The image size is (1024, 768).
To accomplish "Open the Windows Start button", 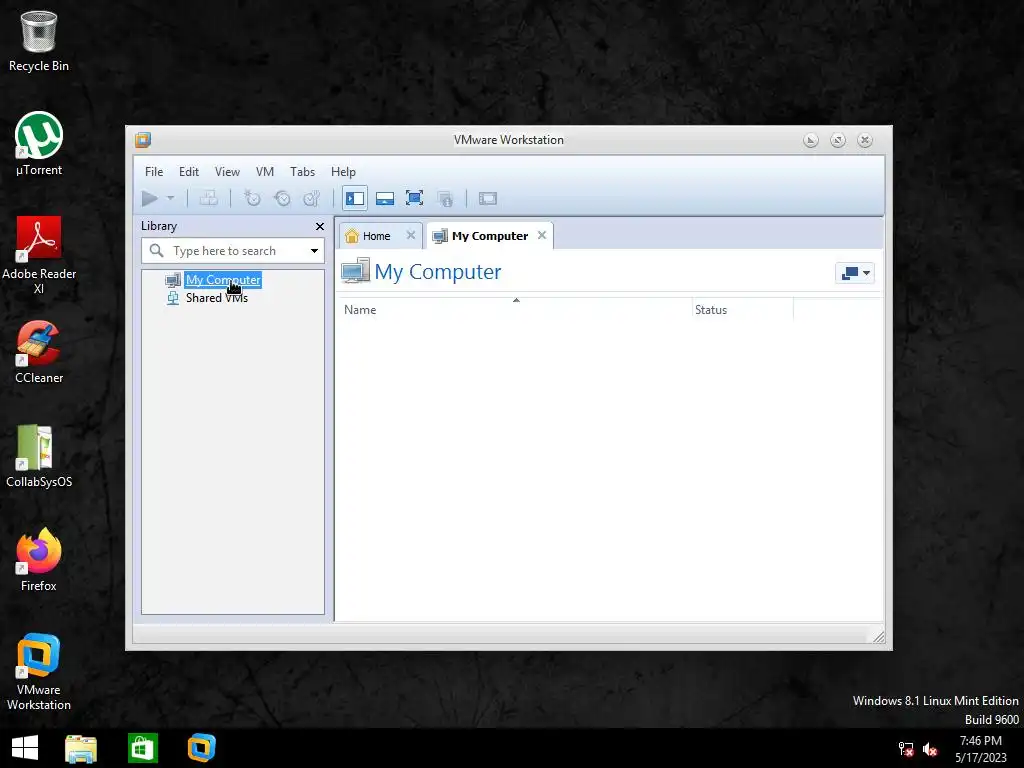I will point(25,748).
